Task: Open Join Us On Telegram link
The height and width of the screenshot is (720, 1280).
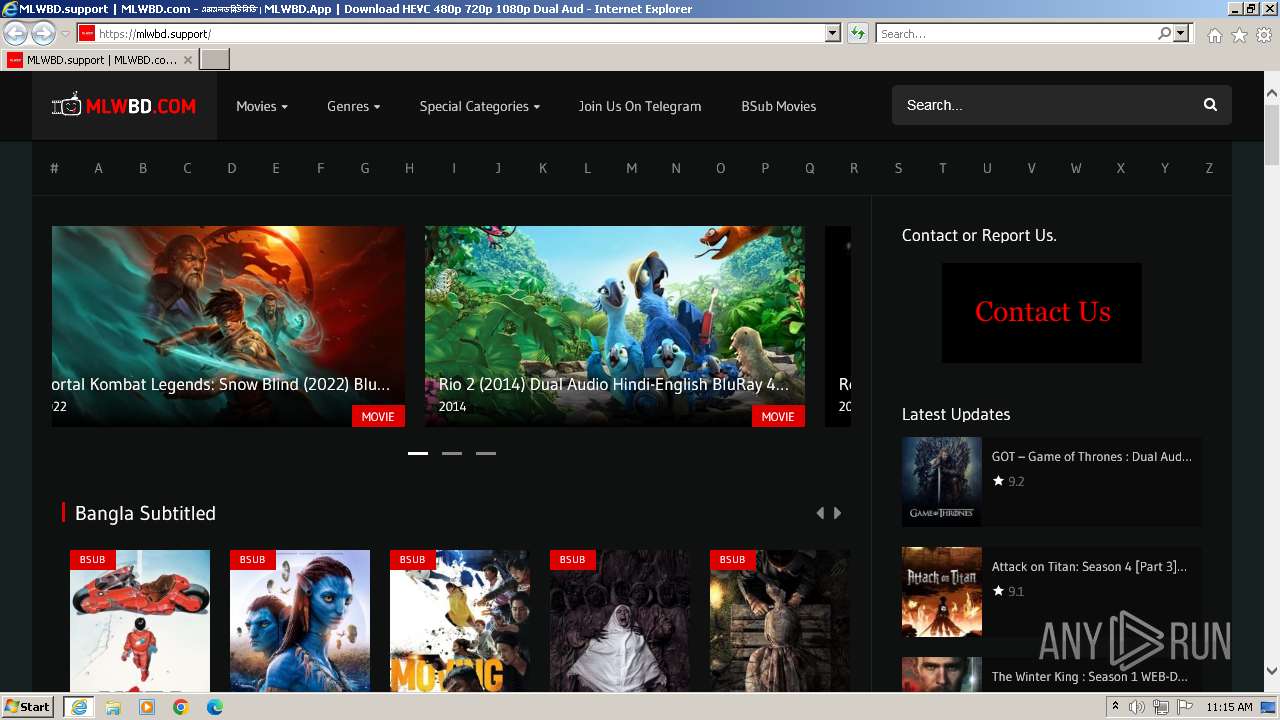Action: pos(640,106)
